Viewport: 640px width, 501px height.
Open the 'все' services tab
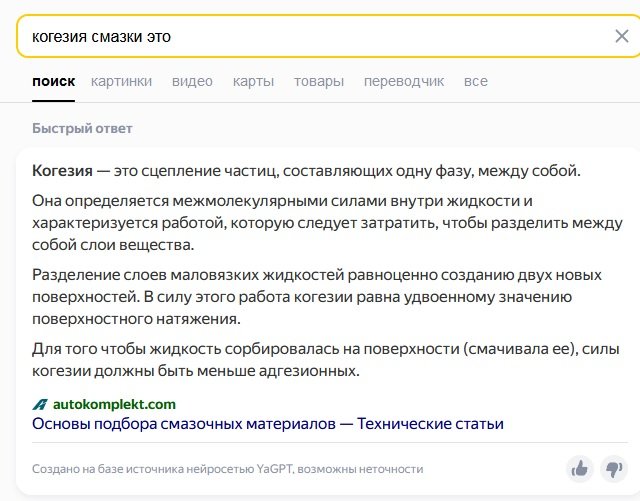tap(476, 81)
